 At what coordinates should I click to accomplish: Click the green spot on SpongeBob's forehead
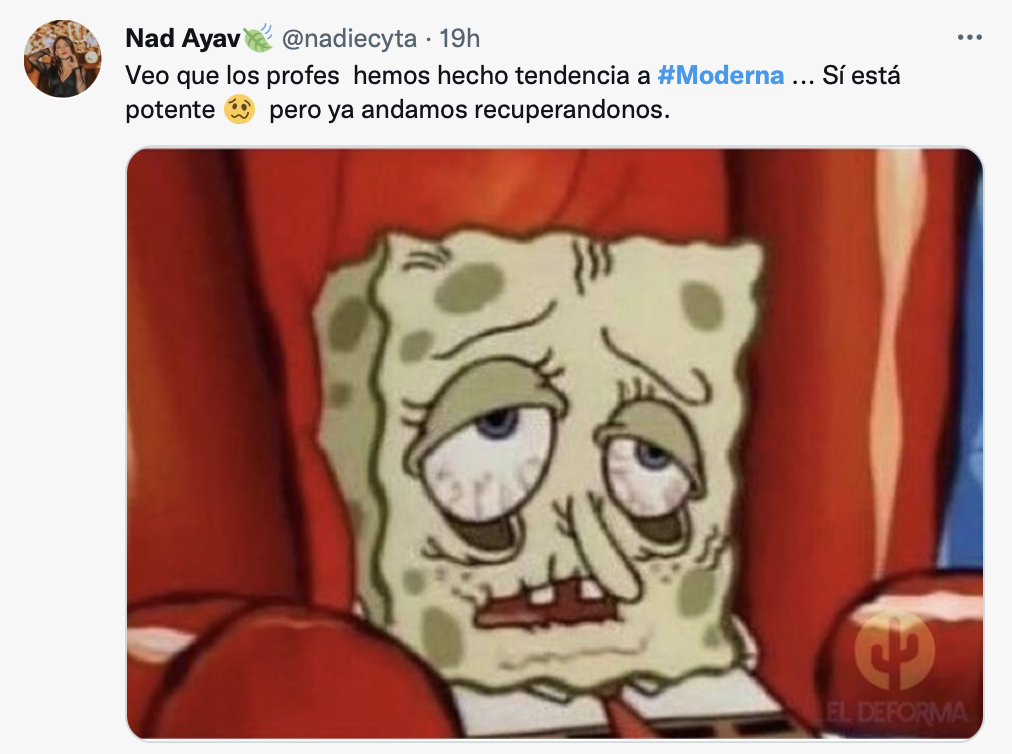coord(470,287)
